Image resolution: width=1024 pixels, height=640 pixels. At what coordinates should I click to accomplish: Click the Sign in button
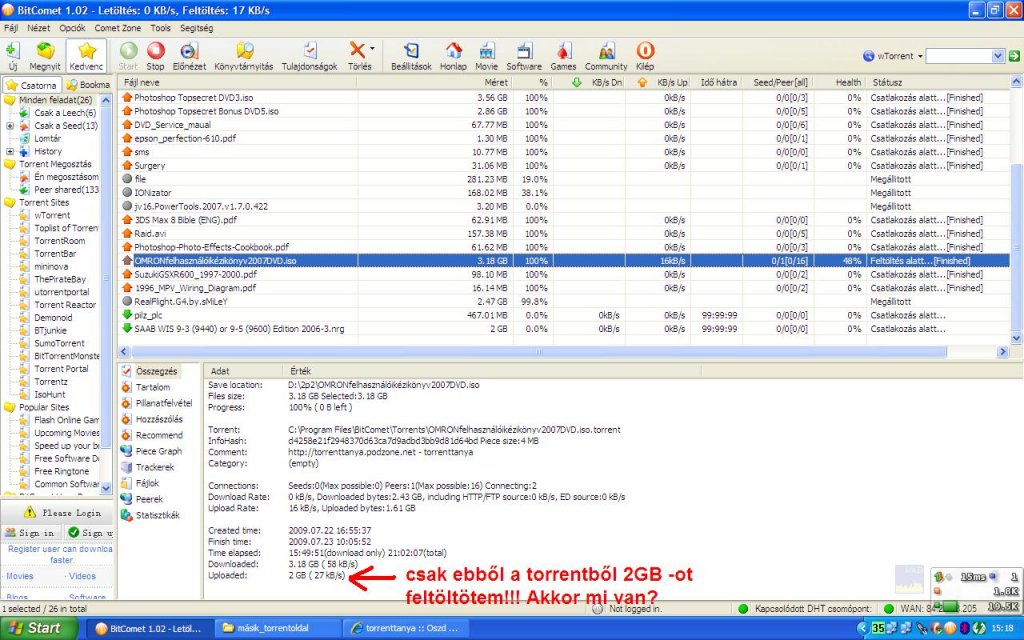click(30, 533)
